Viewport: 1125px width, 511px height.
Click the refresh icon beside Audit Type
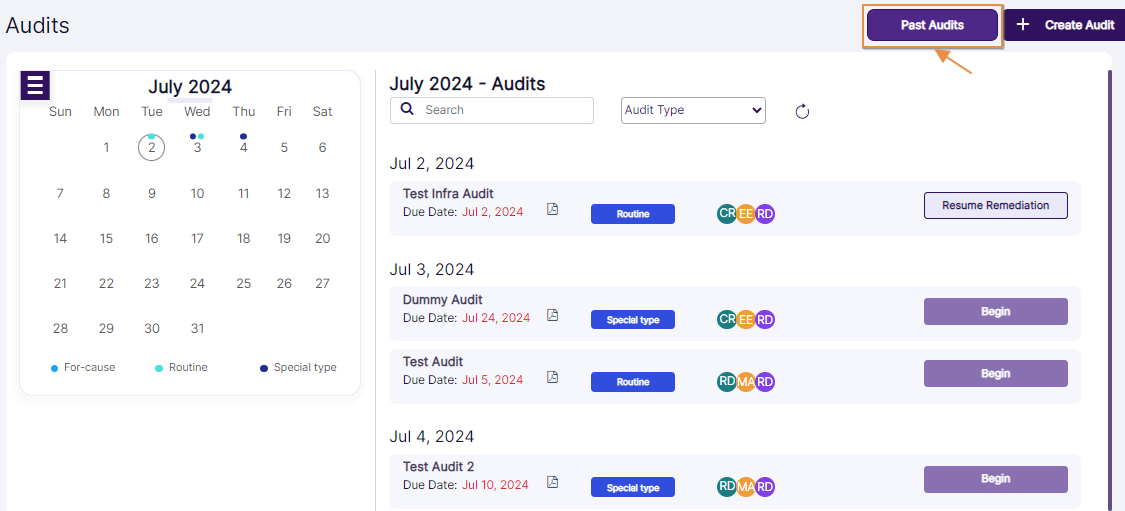coord(802,111)
